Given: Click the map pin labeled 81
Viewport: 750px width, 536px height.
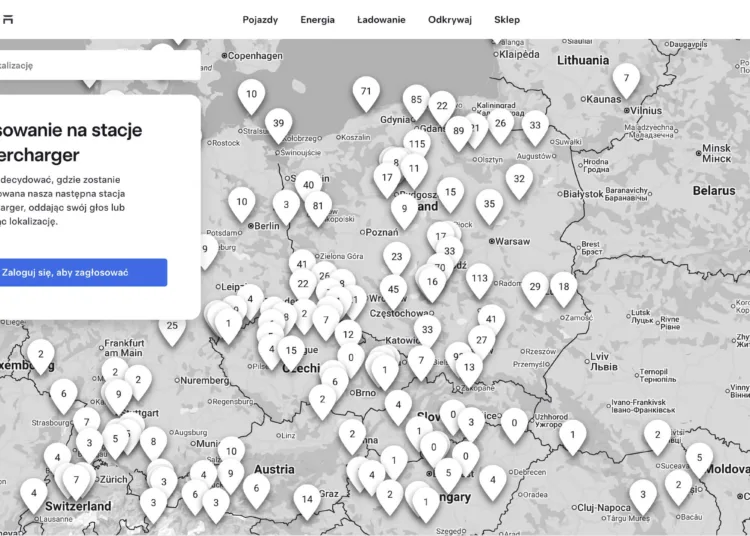Looking at the screenshot, I should click(318, 207).
